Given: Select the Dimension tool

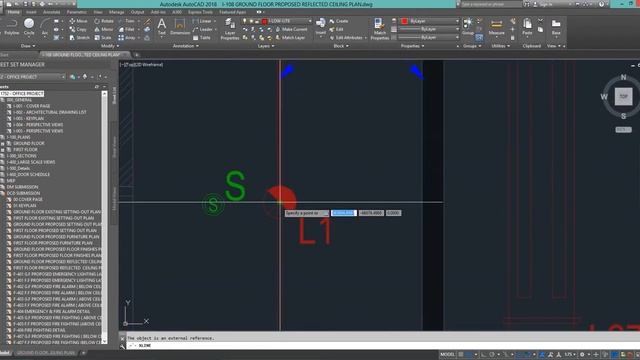Looking at the screenshot, I should [x=180, y=27].
